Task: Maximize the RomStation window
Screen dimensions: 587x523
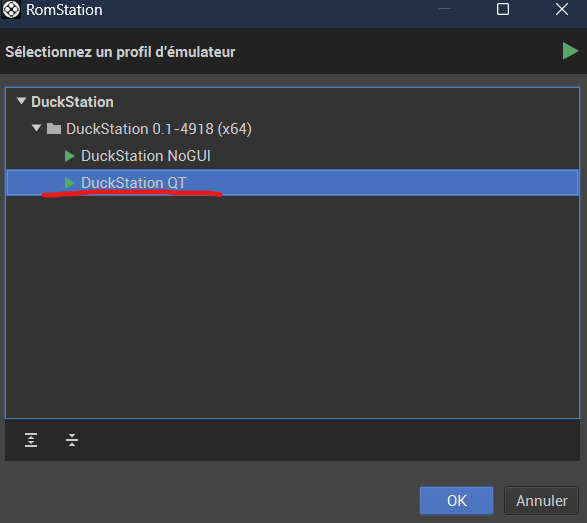Action: point(503,9)
